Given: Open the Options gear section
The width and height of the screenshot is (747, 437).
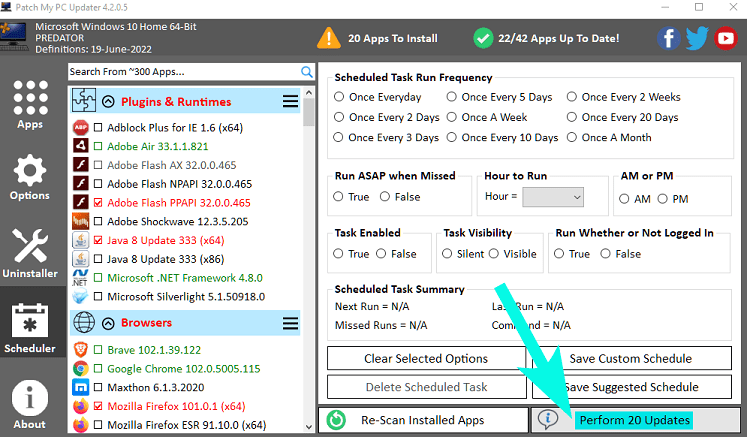Looking at the screenshot, I should tap(30, 177).
